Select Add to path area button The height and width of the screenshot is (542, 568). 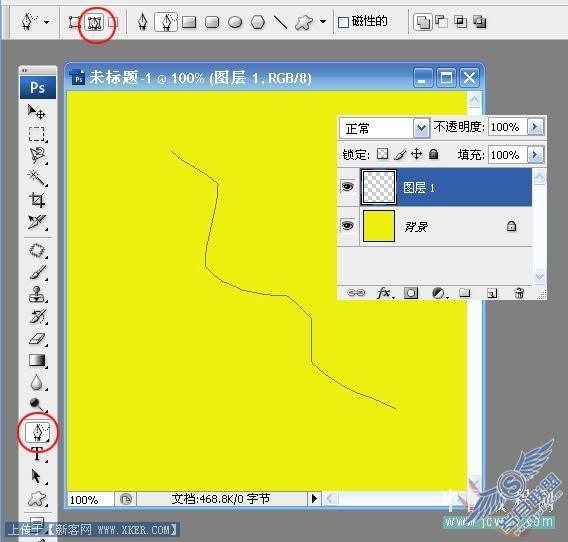[x=422, y=22]
